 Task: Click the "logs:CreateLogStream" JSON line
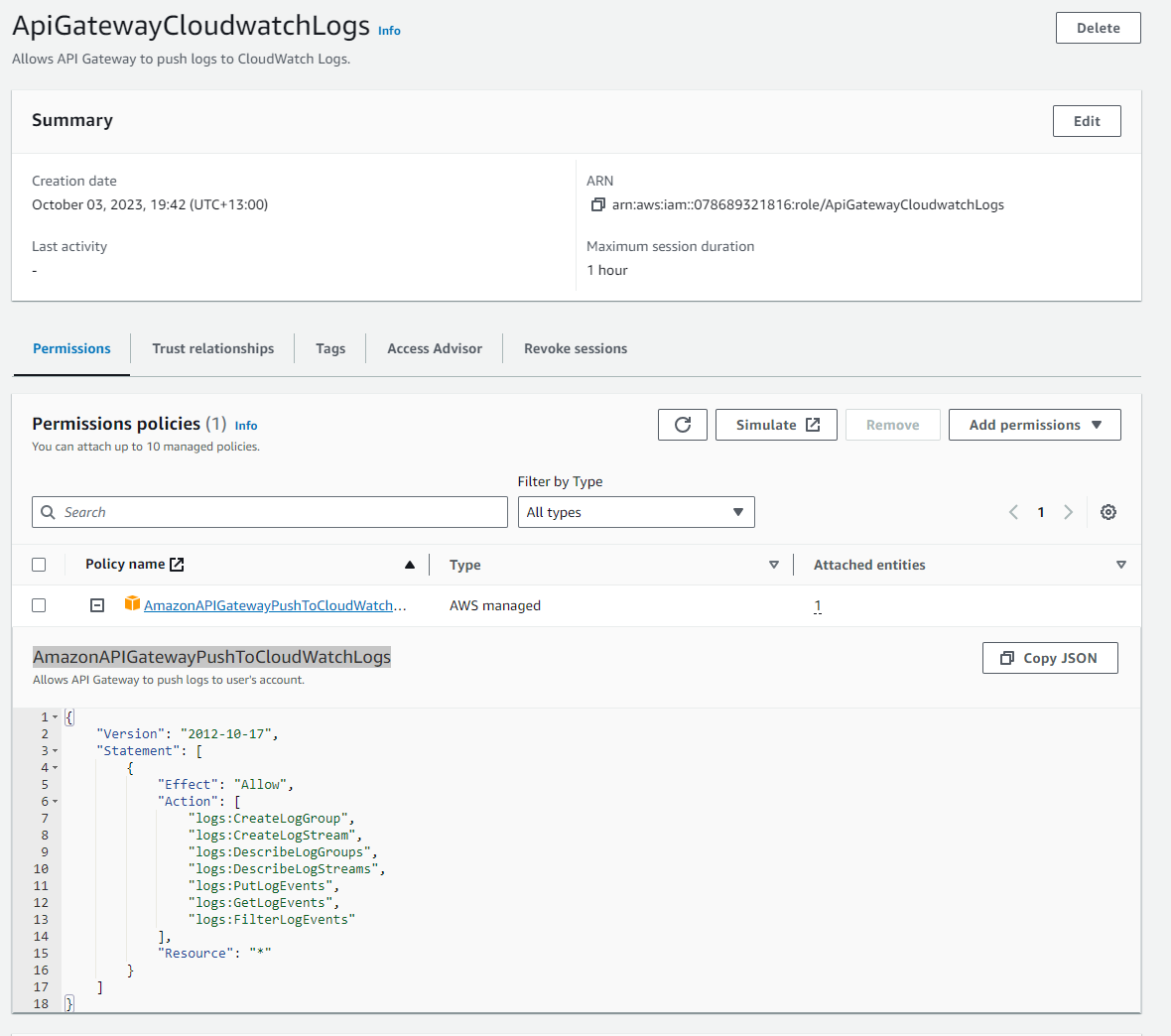click(276, 836)
